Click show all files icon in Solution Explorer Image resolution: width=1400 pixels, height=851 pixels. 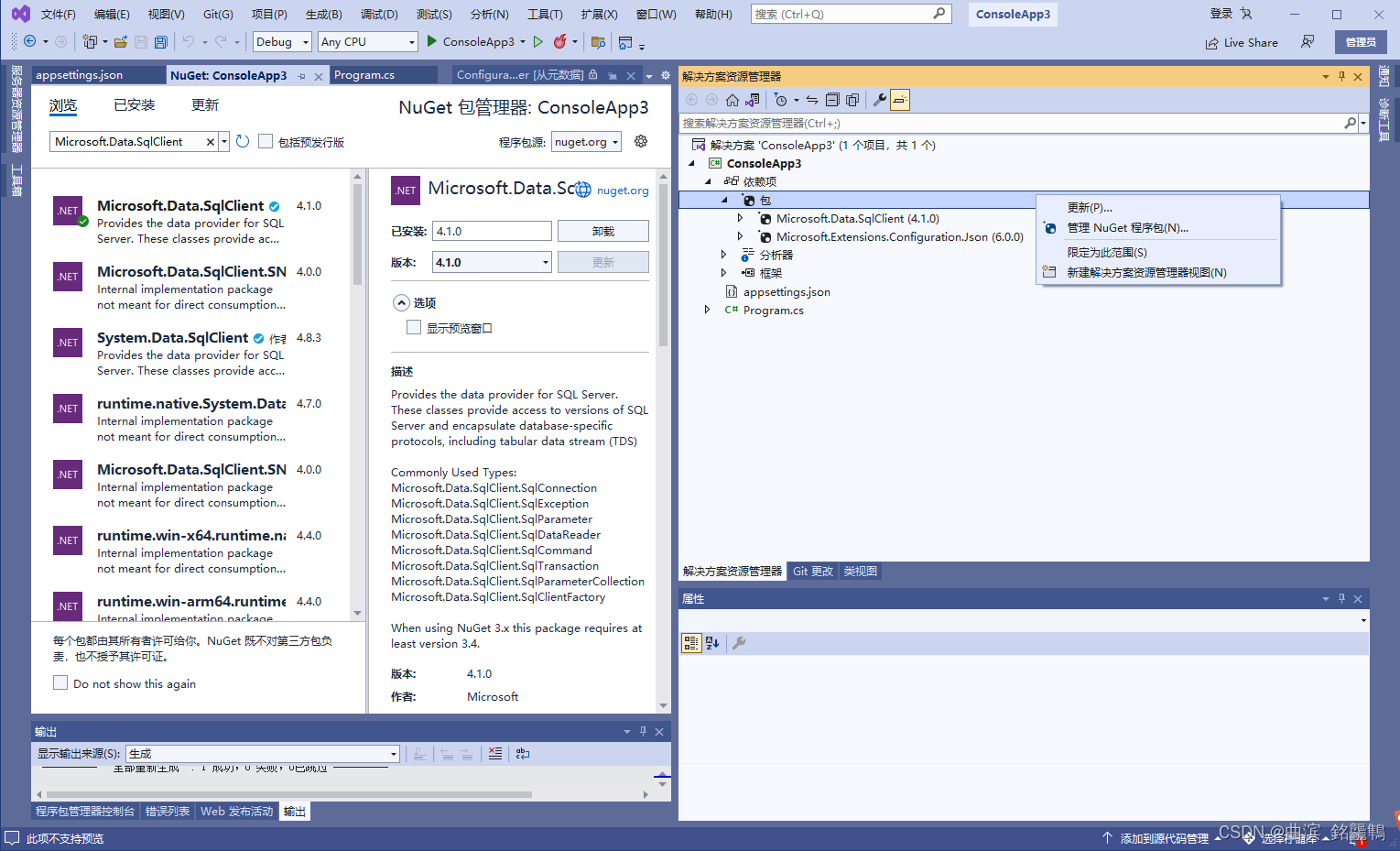(x=852, y=100)
